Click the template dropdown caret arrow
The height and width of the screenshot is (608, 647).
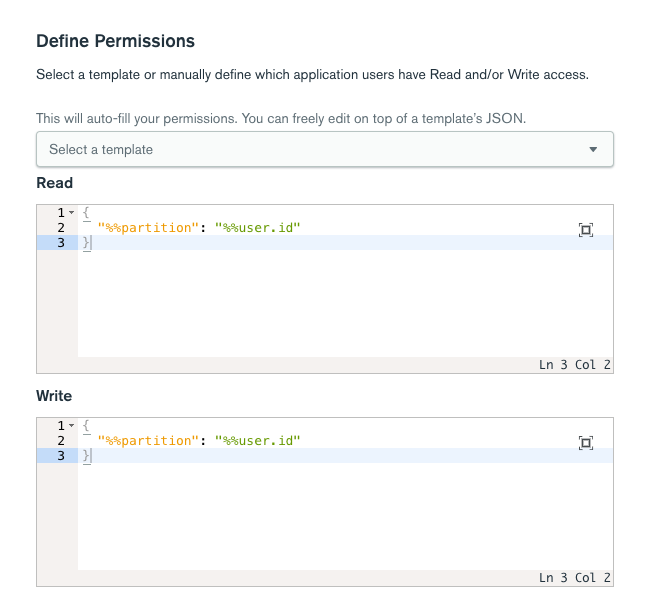tap(593, 149)
